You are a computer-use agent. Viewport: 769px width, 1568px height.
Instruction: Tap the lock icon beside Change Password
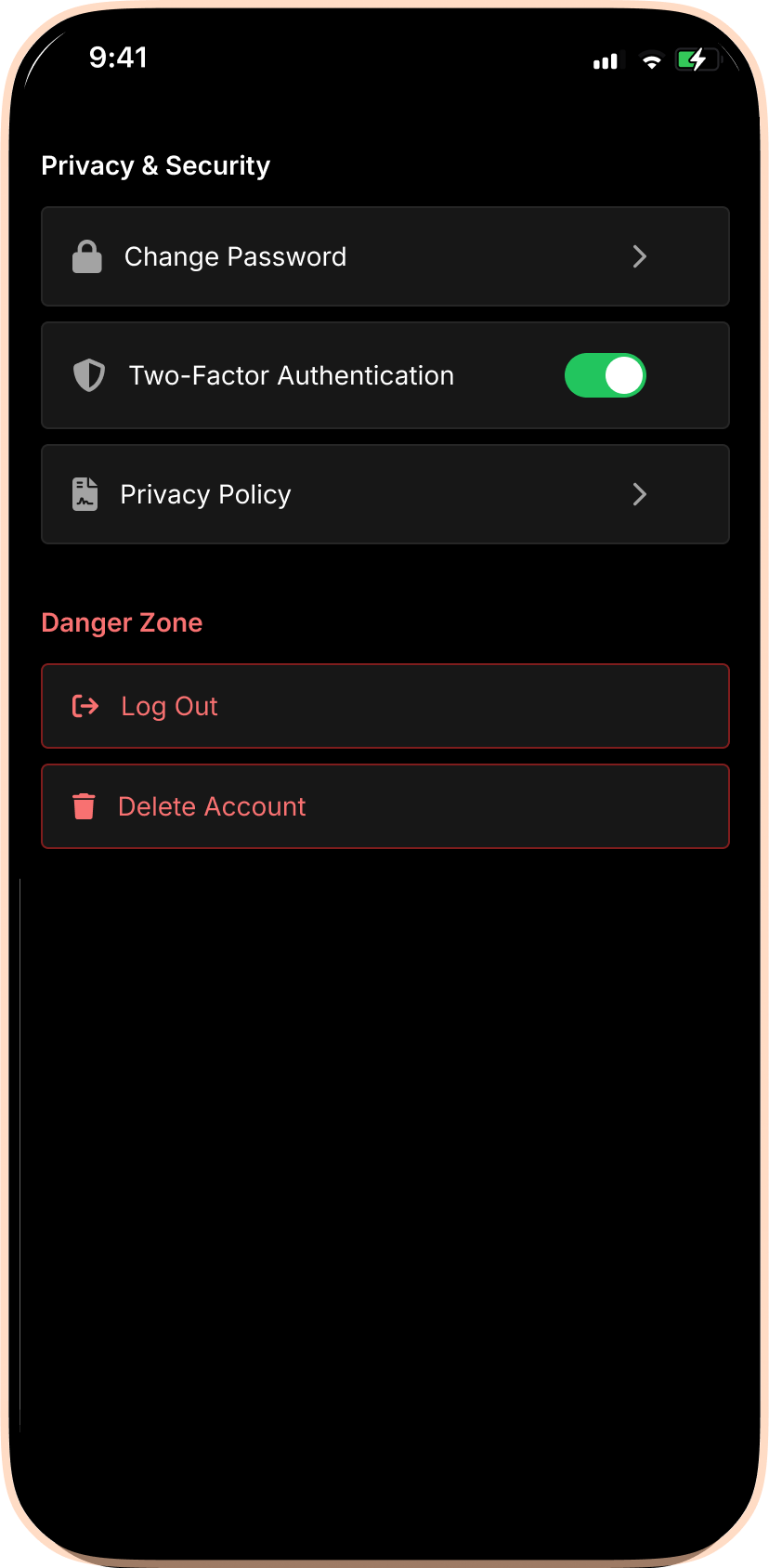[x=87, y=256]
